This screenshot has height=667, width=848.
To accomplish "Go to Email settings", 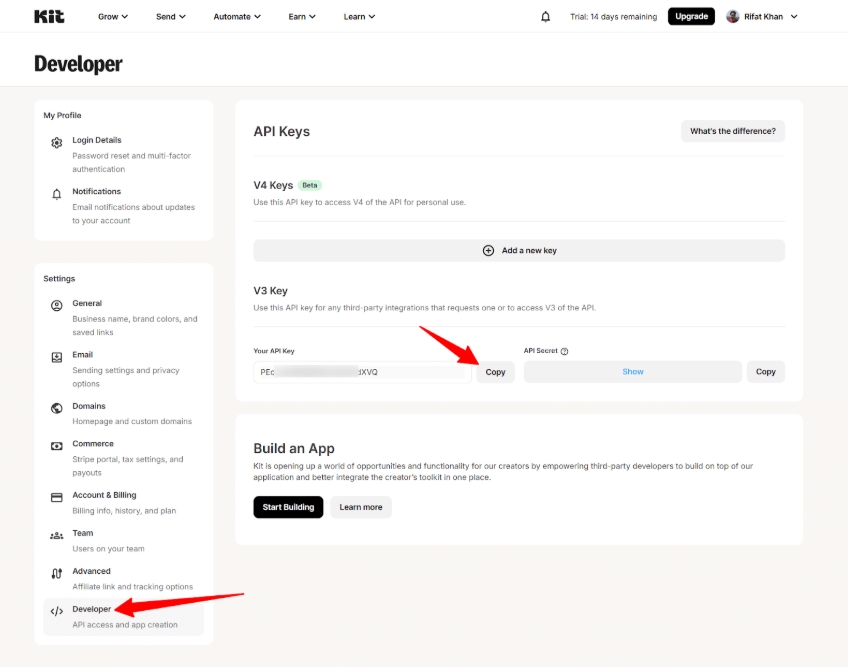I will coord(124,369).
